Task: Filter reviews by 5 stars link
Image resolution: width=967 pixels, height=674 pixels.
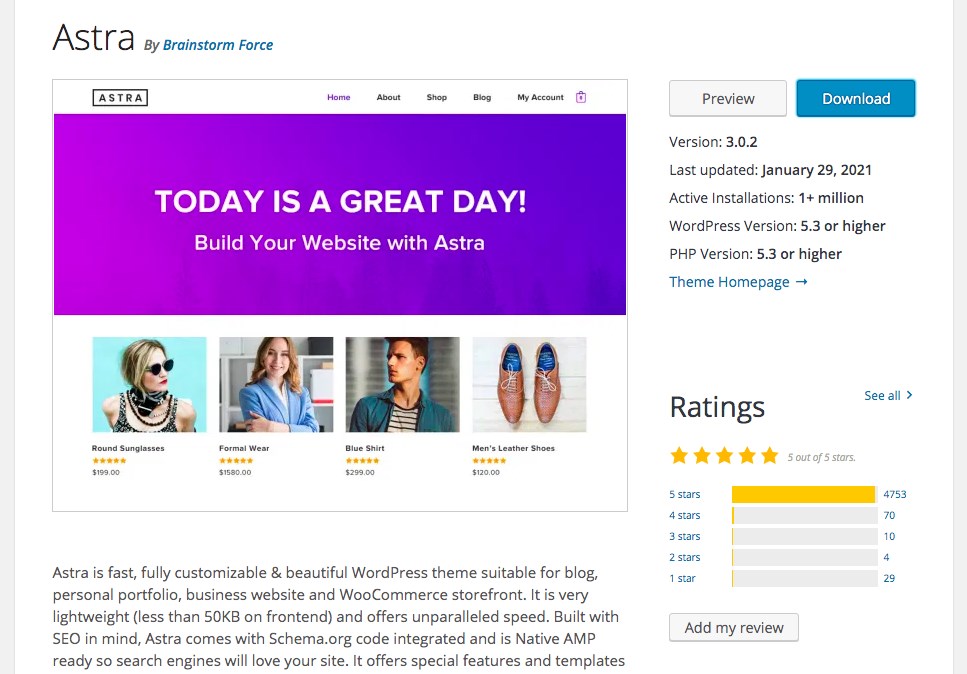Action: coord(685,494)
